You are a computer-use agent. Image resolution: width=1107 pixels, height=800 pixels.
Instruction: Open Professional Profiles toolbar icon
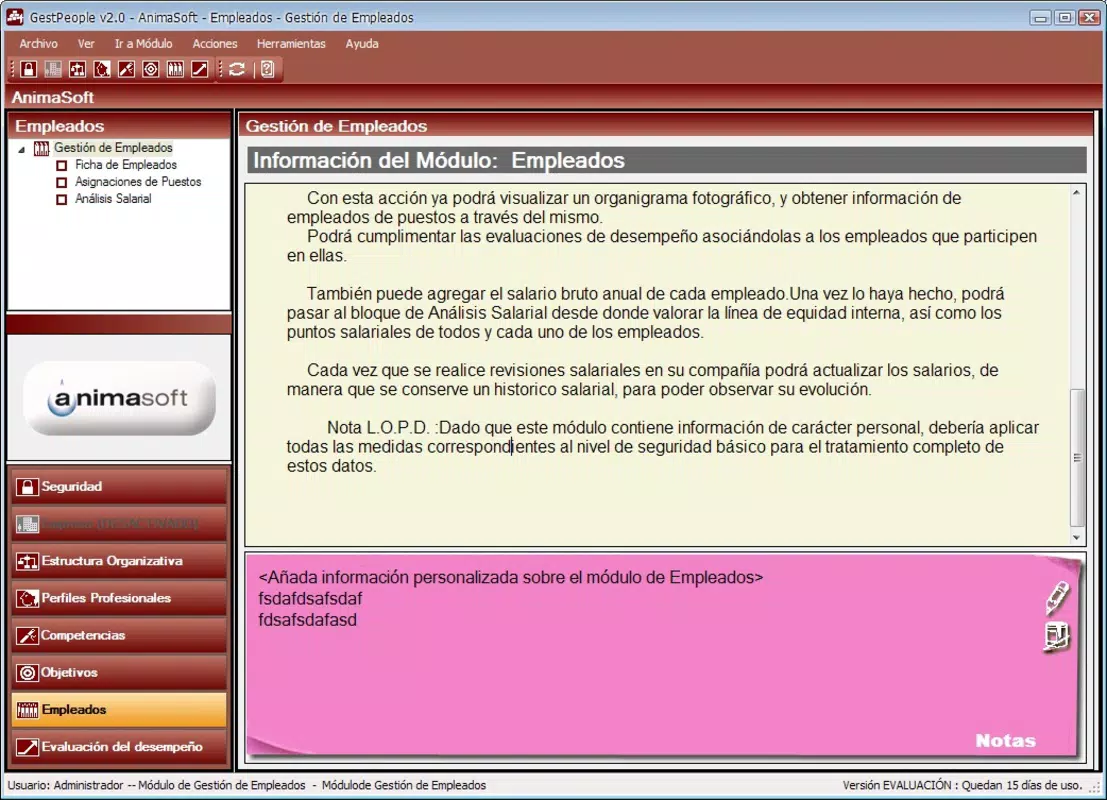(x=102, y=69)
